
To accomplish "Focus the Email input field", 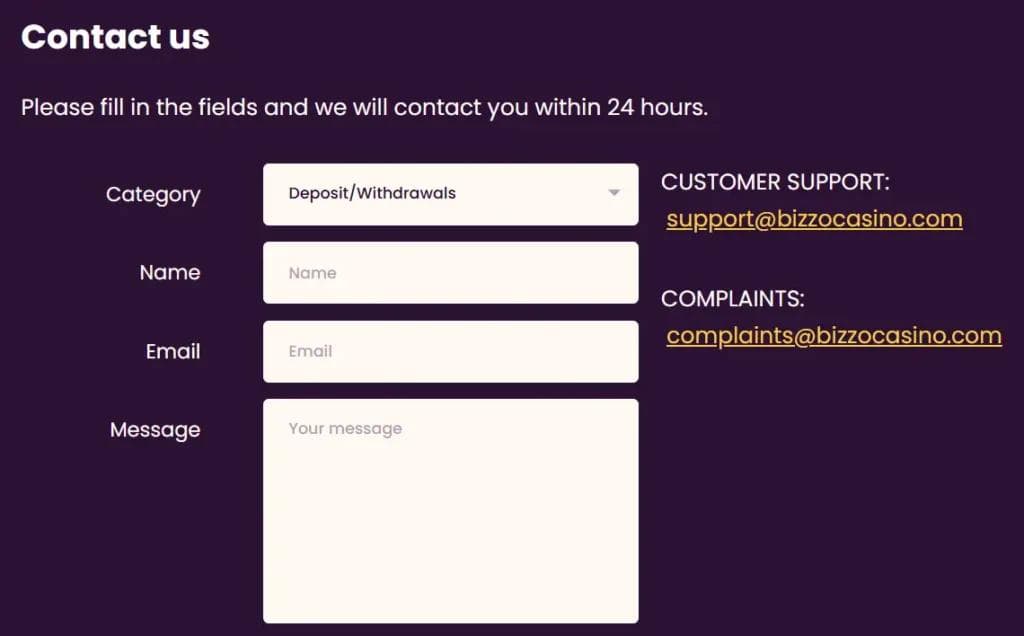I will tap(450, 351).
